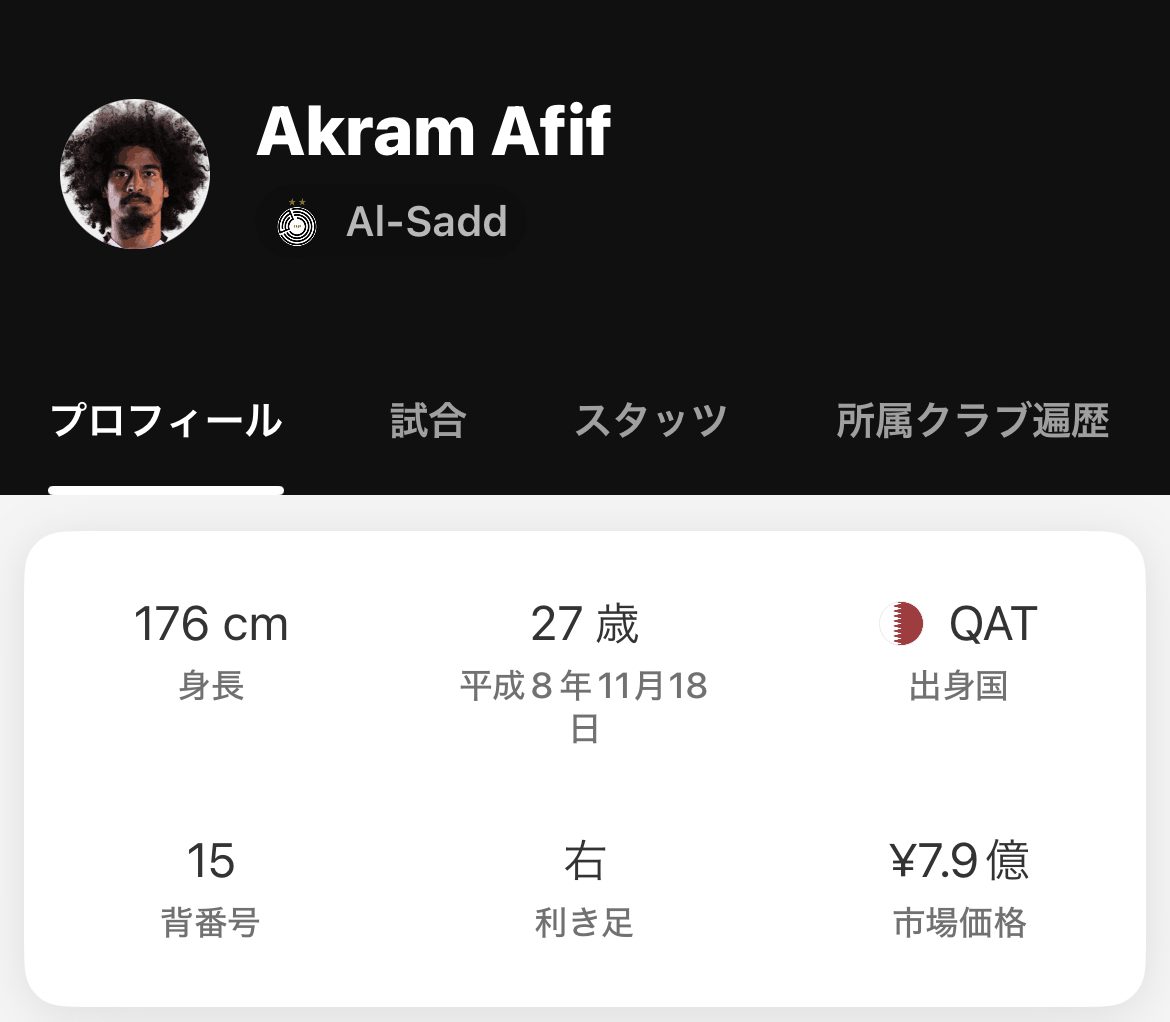Tap the preferred foot 右 value
This screenshot has height=1022, width=1170.
click(584, 860)
